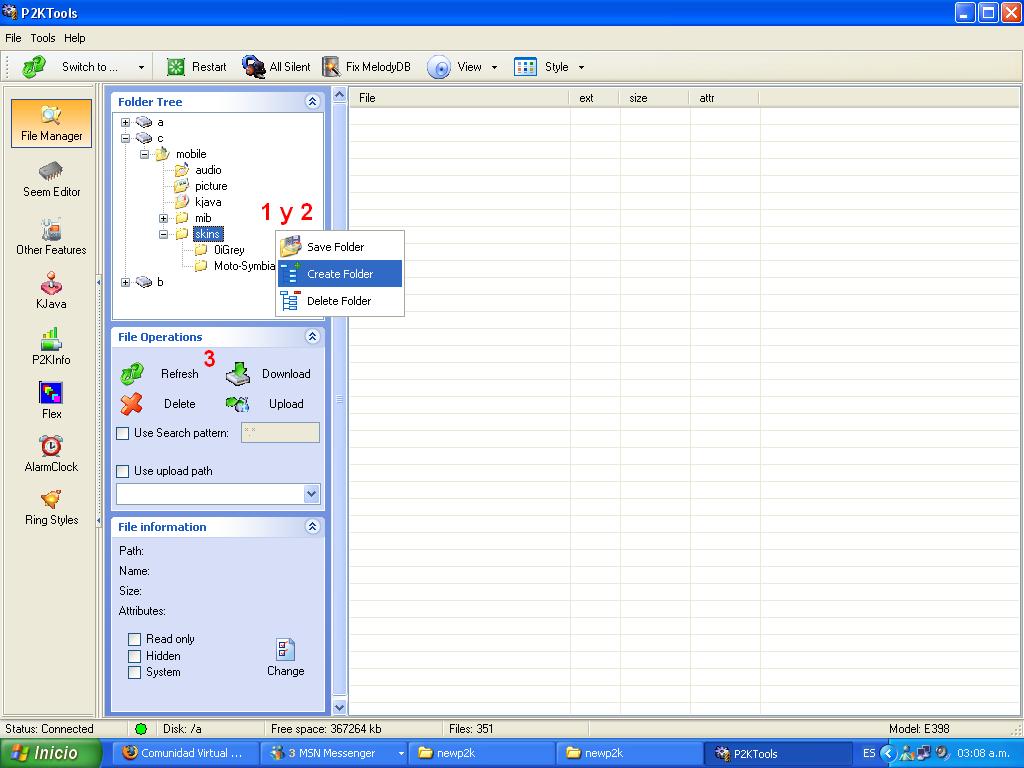This screenshot has width=1024, height=768.
Task: Collapse drive c in the folder tree
Action: click(125, 138)
